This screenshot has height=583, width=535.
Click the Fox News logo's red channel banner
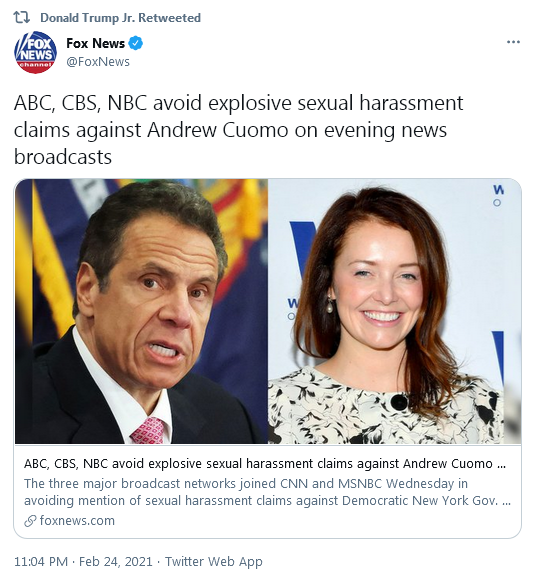[x=35, y=65]
